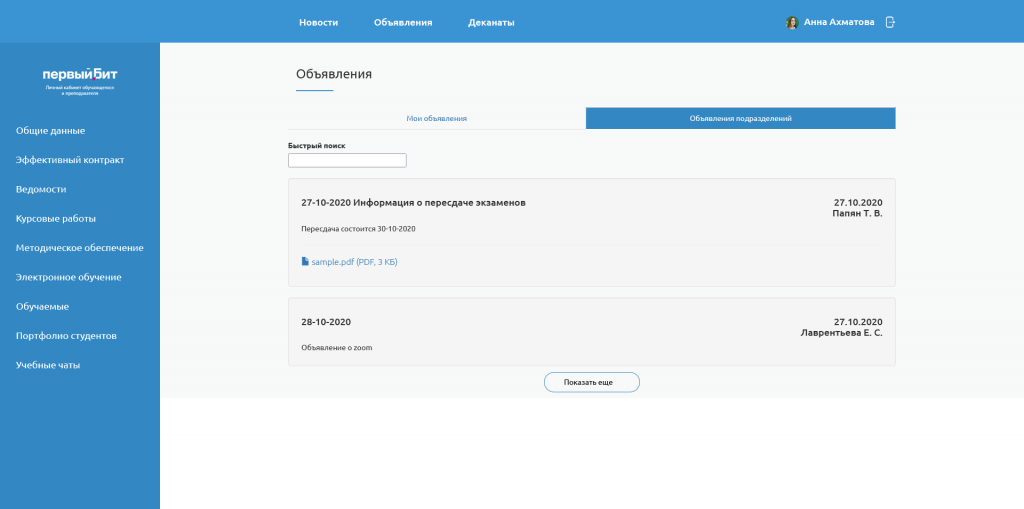The width and height of the screenshot is (1024, 509).
Task: Click text Пересдача состоится 30-10-2020
Action: (x=359, y=229)
